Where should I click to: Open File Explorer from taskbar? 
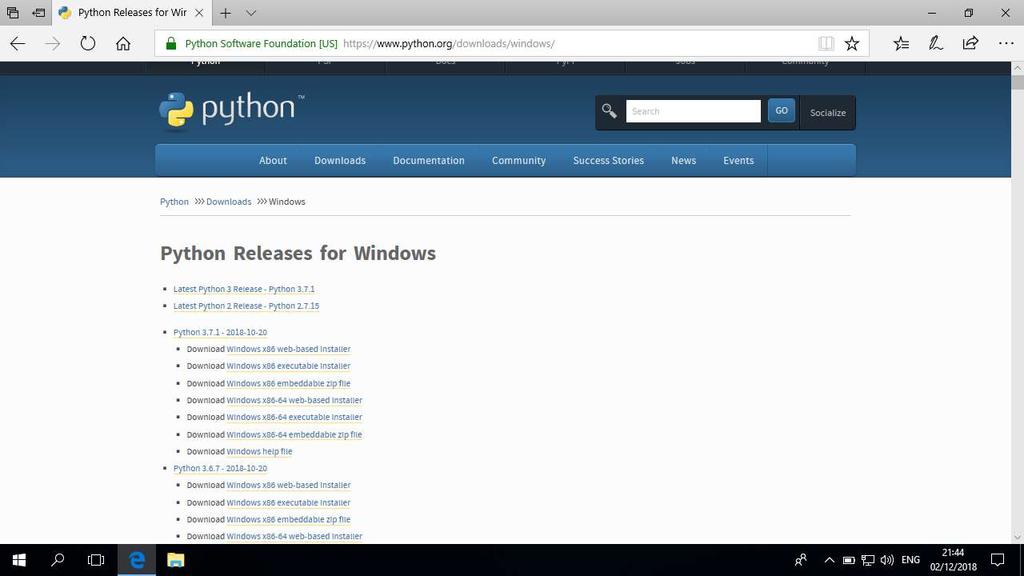tap(176, 560)
